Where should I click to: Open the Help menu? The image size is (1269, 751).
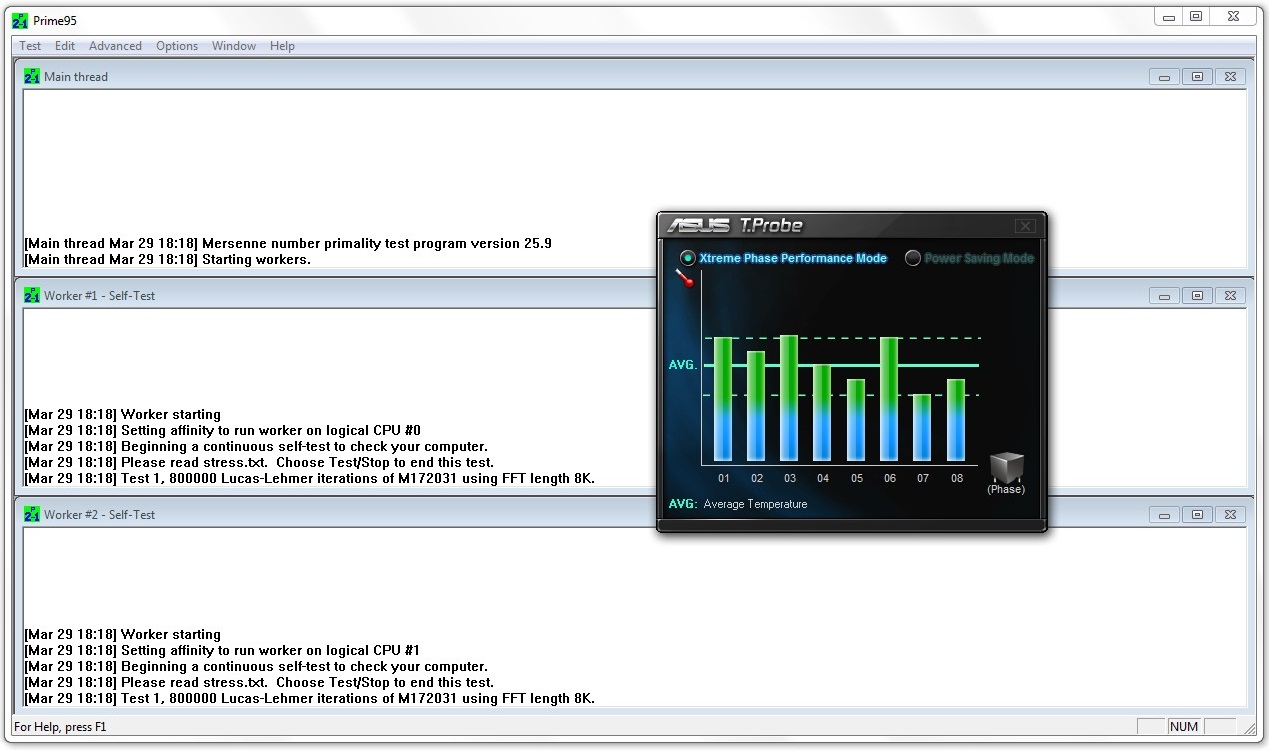282,46
